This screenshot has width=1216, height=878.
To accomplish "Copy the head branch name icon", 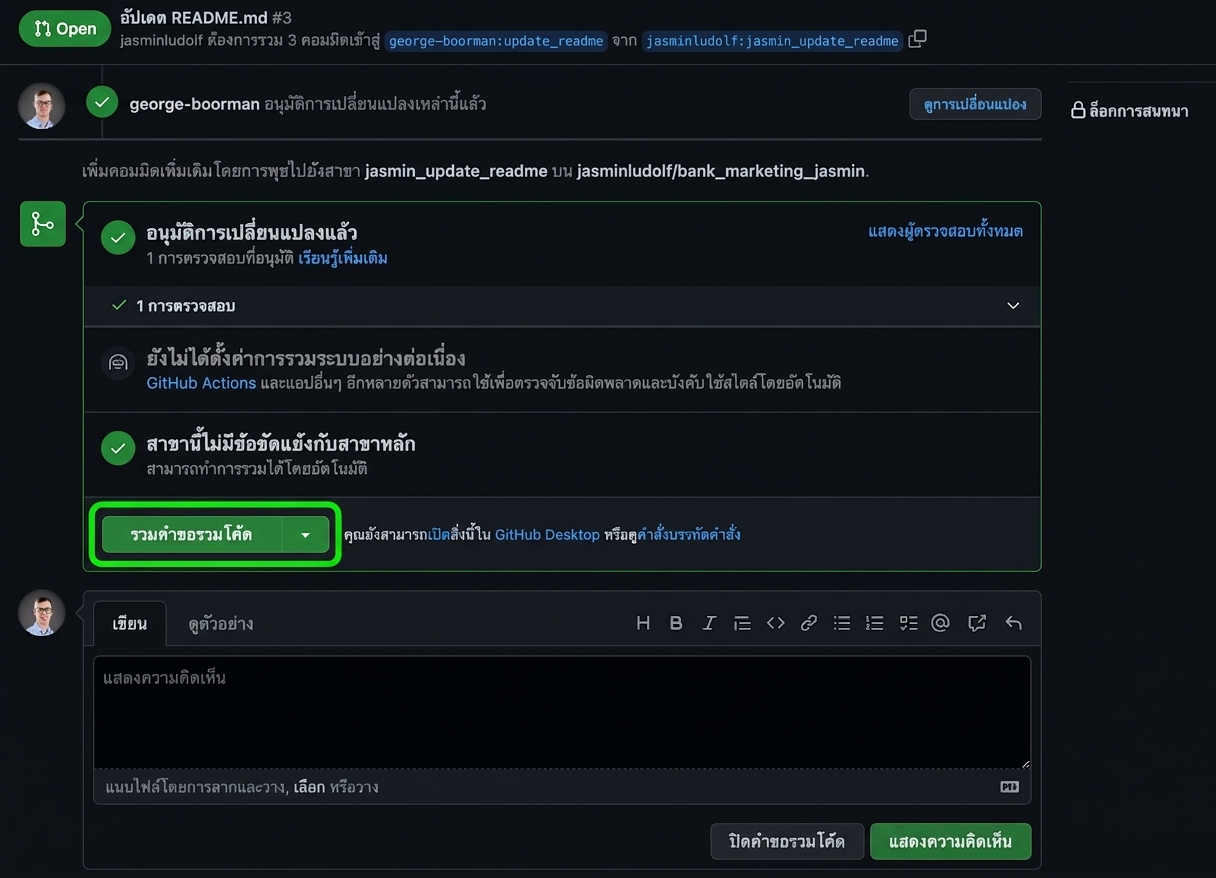I will (917, 39).
